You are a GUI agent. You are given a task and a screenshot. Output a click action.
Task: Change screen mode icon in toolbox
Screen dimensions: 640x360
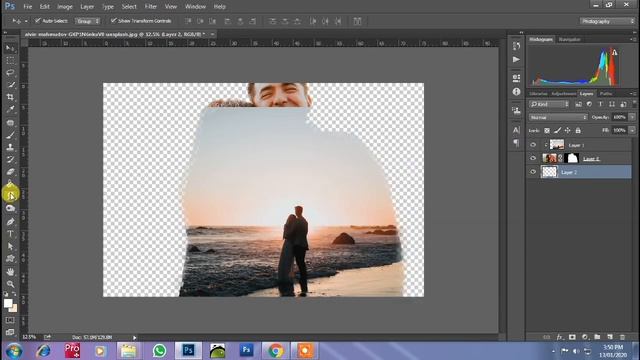tap(10, 332)
